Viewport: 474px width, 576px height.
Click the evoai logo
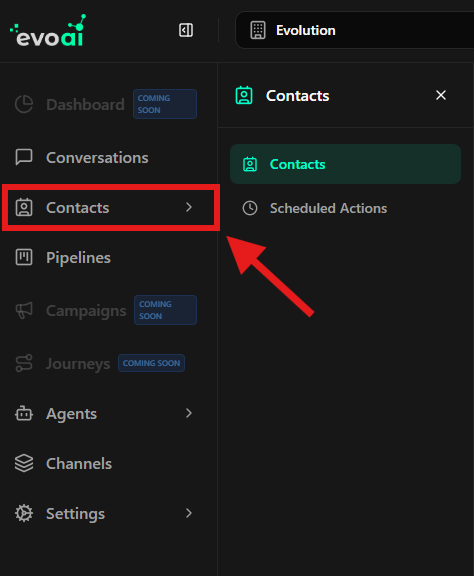click(x=48, y=30)
